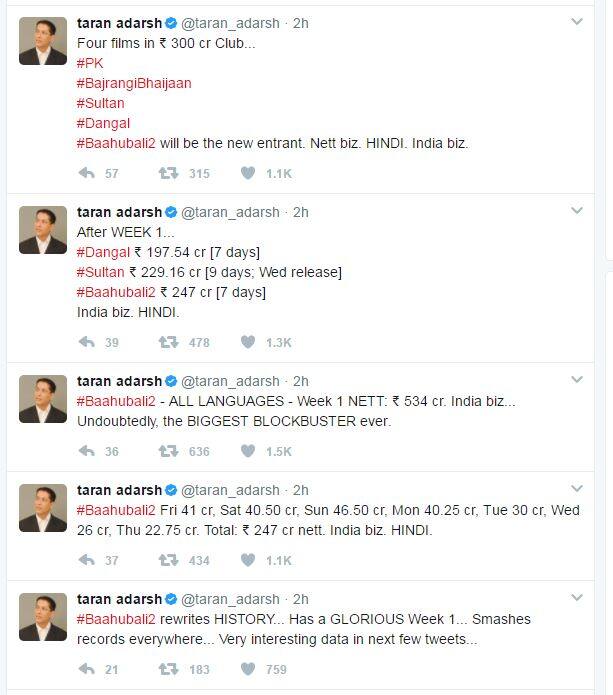
Task: Like the 'BIGGEST BLOCKBUSTER ever' tweet
Action: click(248, 451)
